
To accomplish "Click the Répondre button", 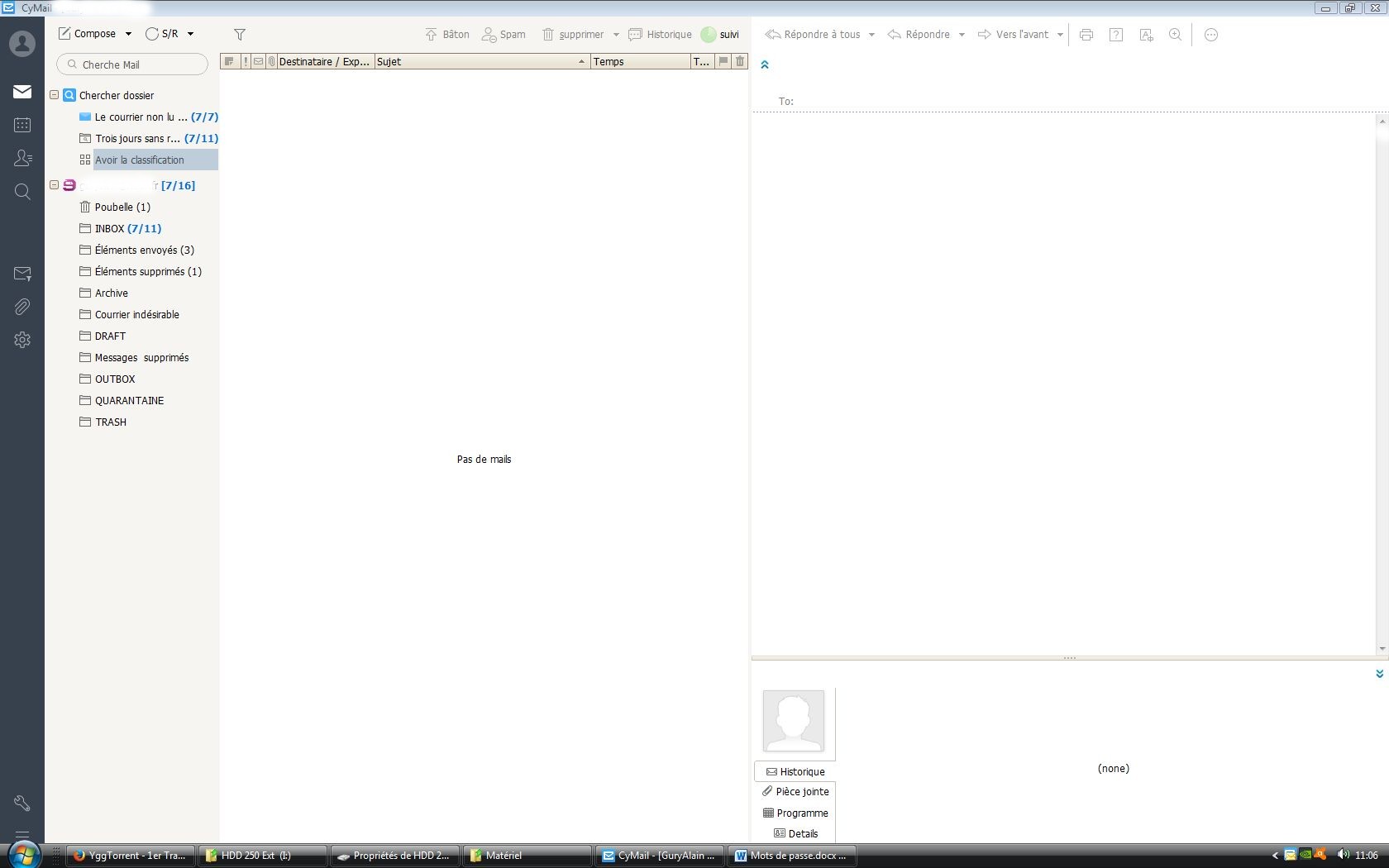I will 919,35.
